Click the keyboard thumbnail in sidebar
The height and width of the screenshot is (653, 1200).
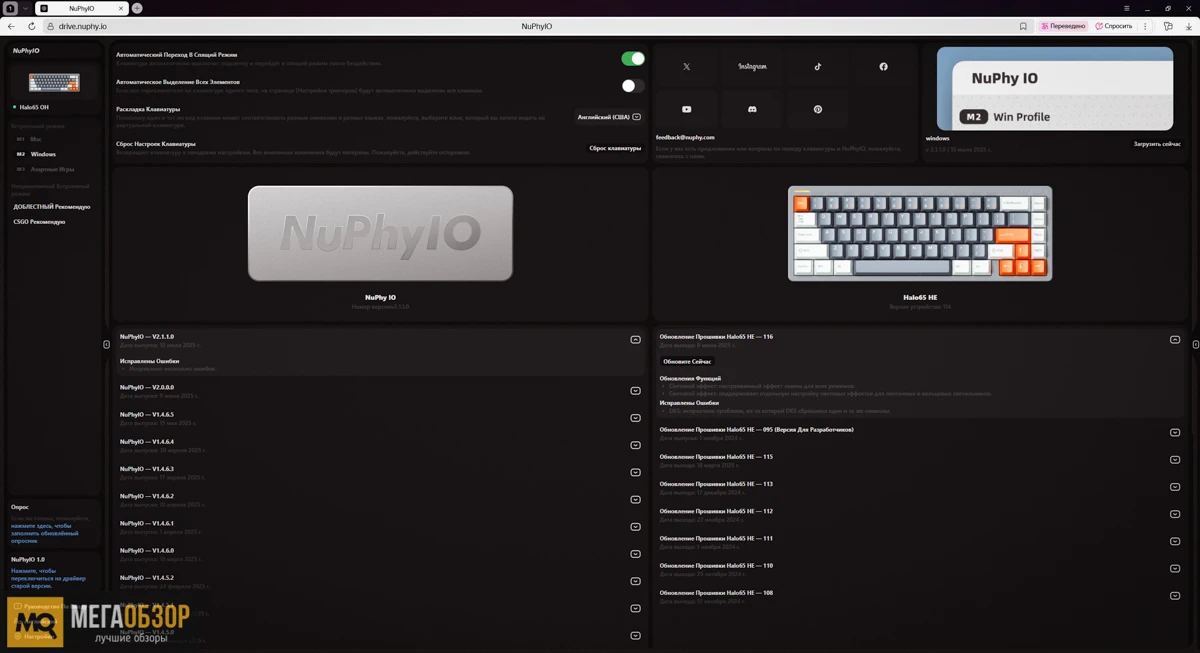[54, 82]
